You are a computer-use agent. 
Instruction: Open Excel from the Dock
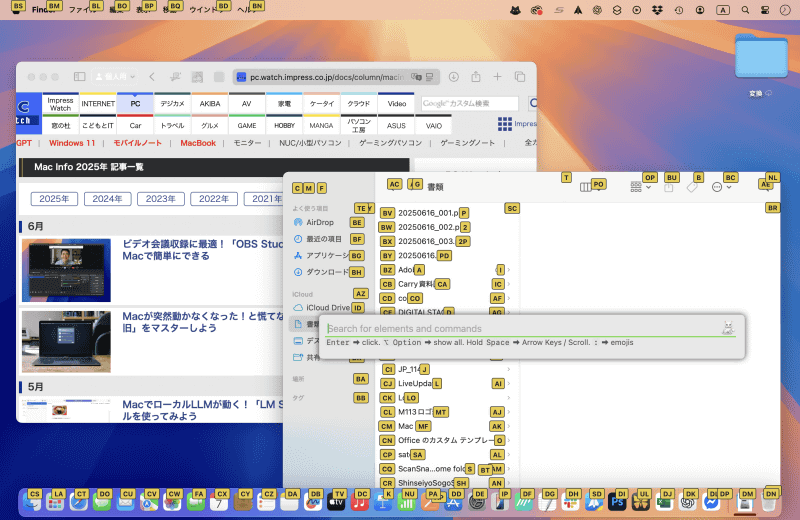click(x=664, y=503)
